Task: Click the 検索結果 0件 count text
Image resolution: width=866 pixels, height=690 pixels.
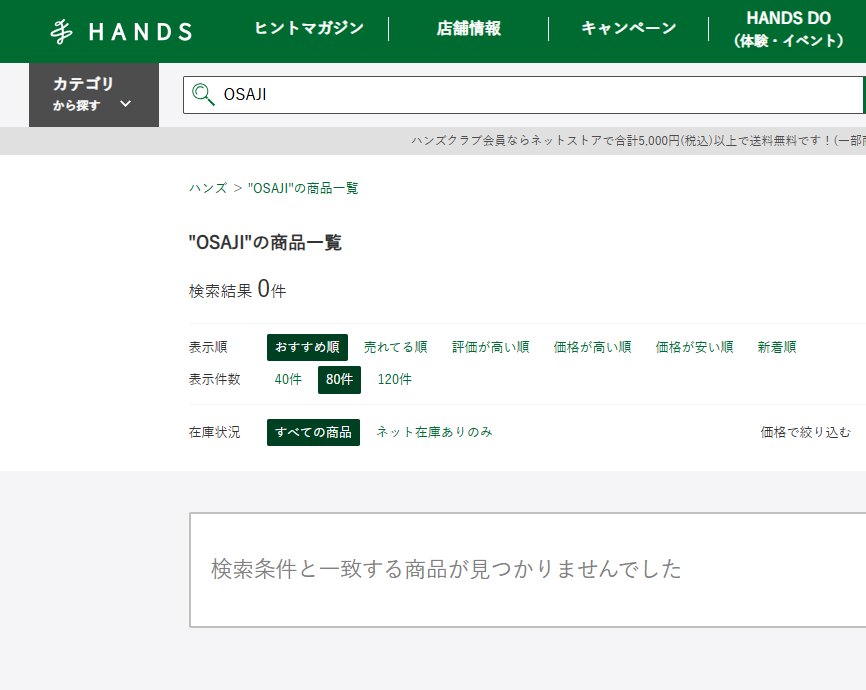Action: [x=237, y=289]
